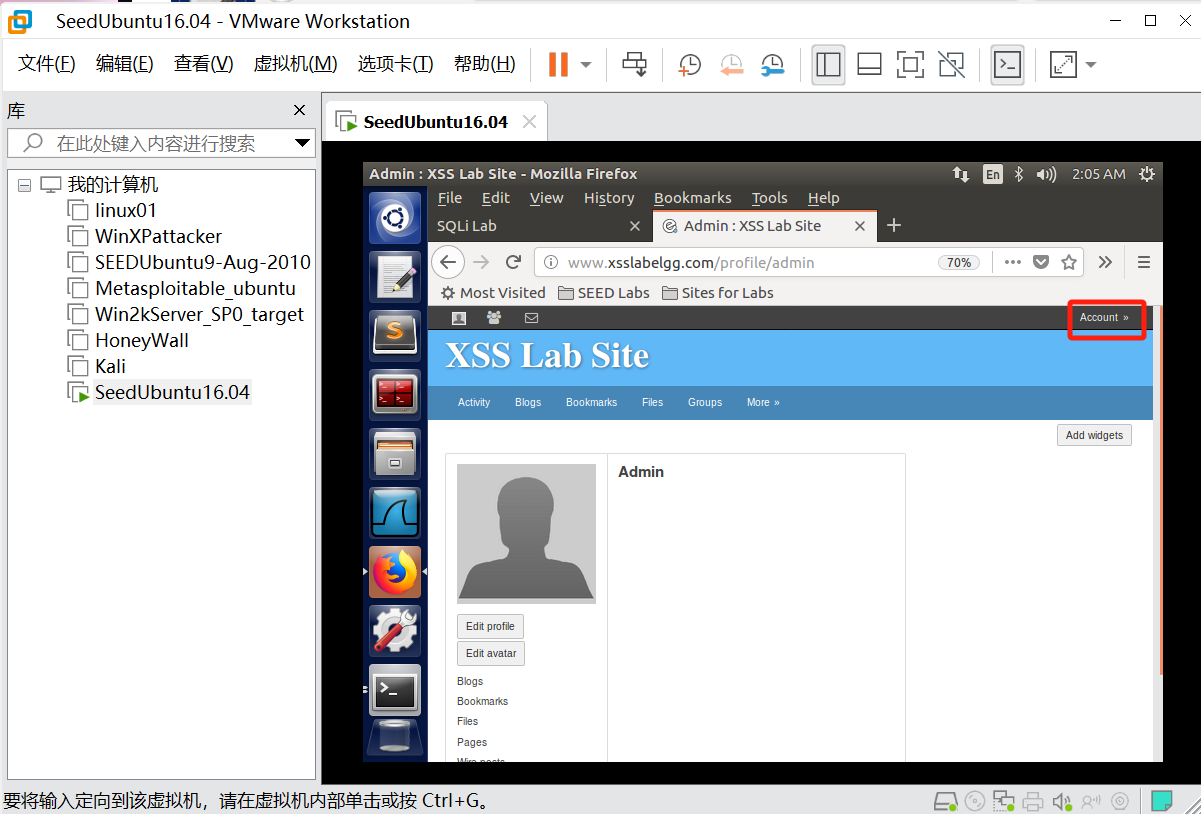Toggle the thumbnail bar view
Screen dimensions: 1201x814
tap(869, 65)
